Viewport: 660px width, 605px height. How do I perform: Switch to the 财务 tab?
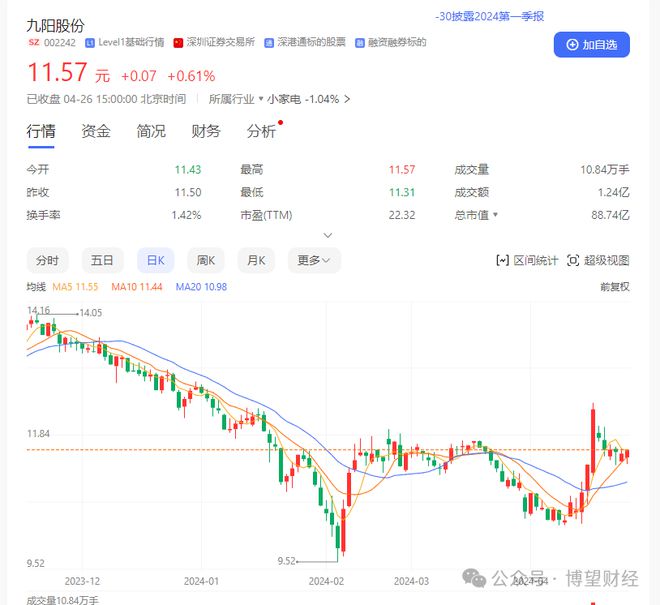206,131
